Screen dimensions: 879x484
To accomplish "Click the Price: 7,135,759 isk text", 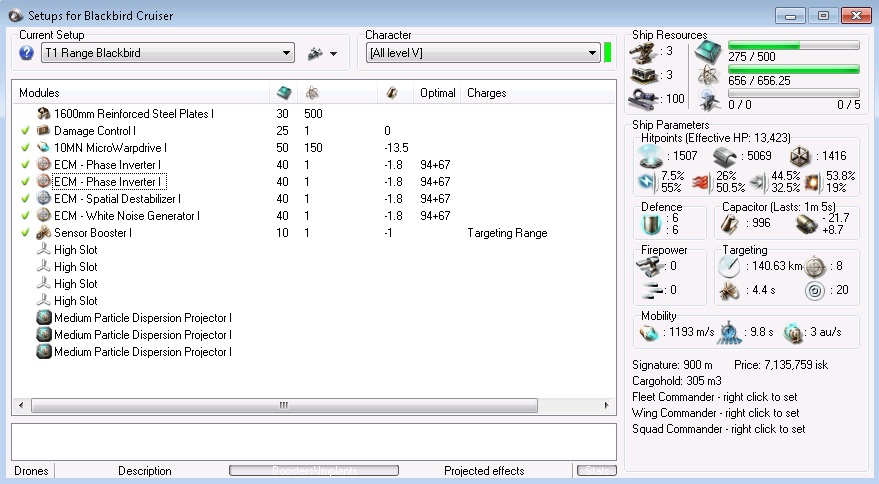I will 781,365.
